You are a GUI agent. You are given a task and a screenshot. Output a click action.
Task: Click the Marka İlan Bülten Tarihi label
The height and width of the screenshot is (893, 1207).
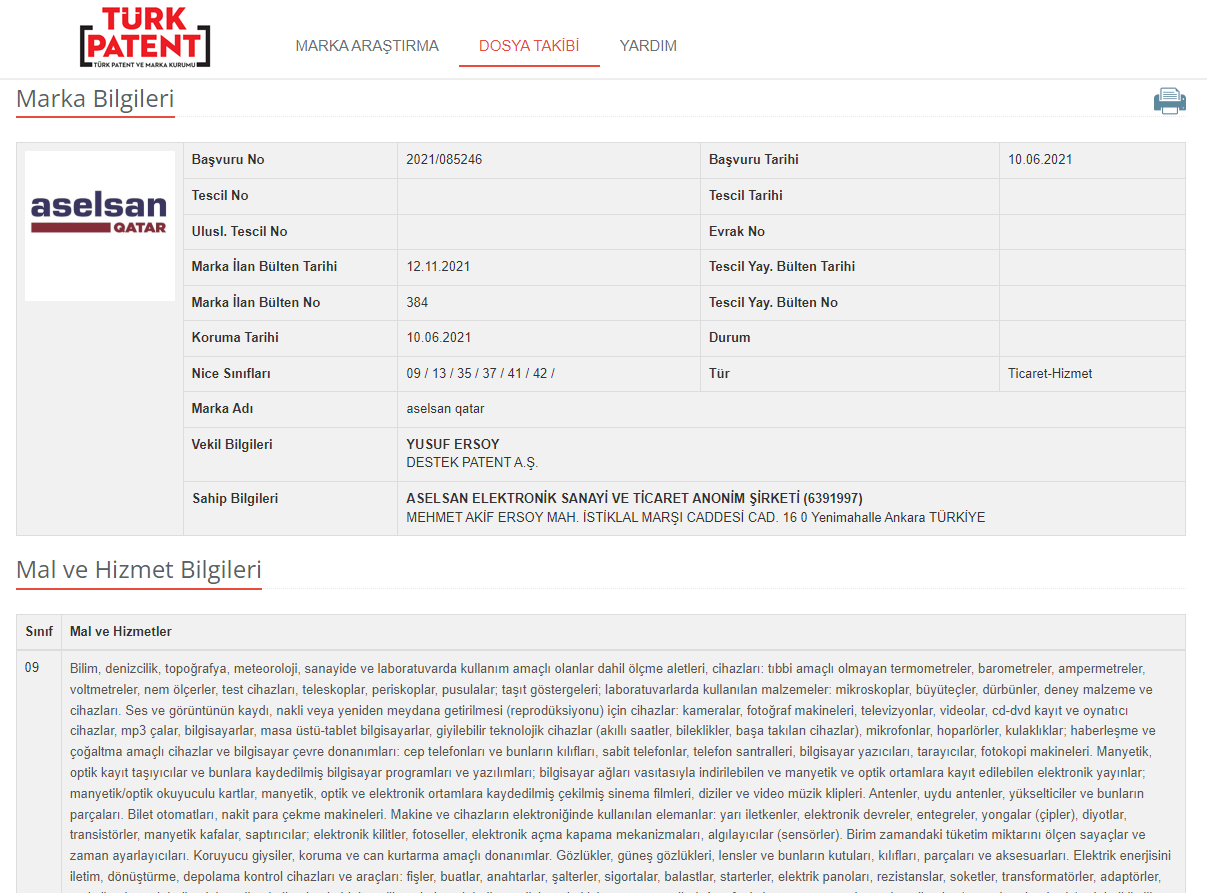264,267
